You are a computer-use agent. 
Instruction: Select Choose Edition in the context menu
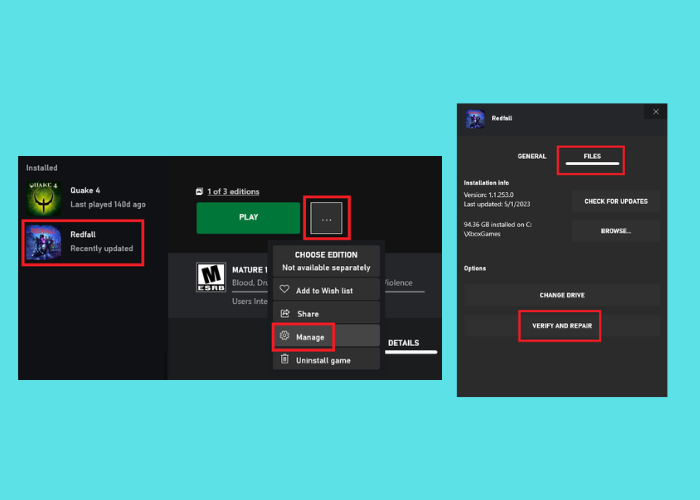(x=326, y=261)
